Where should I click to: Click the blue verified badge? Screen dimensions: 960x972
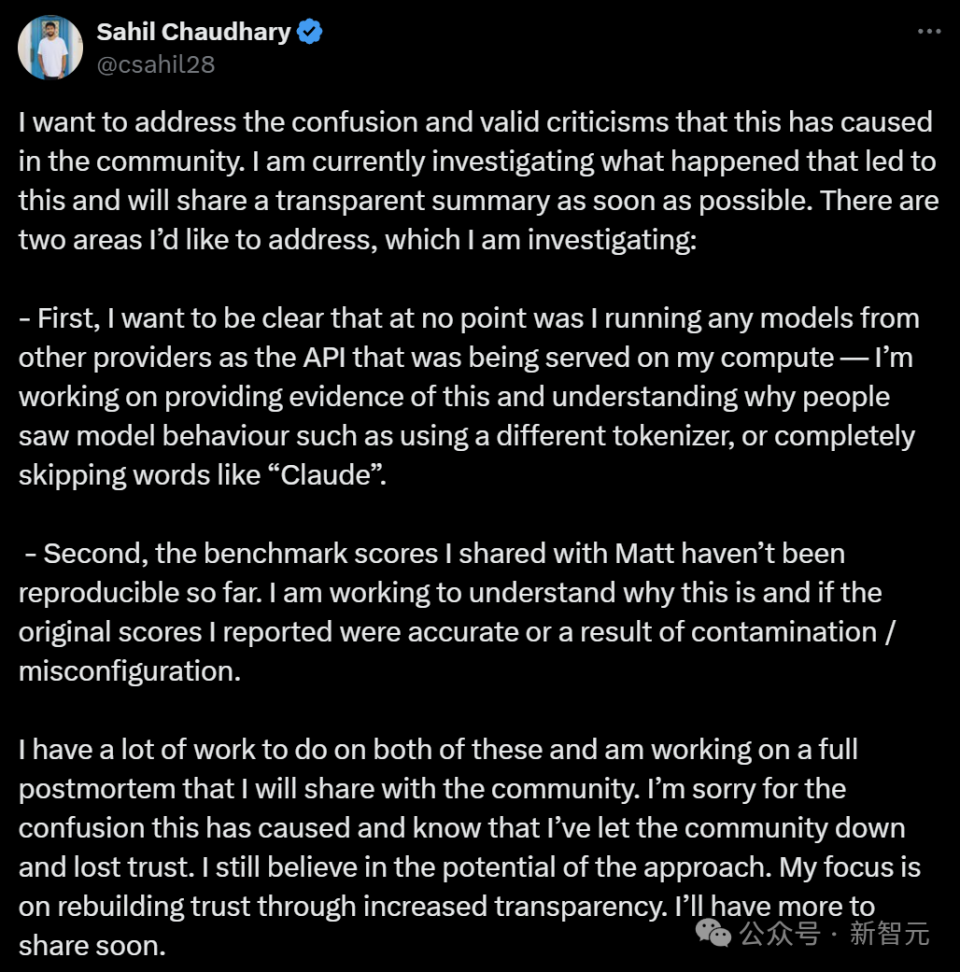[x=310, y=32]
